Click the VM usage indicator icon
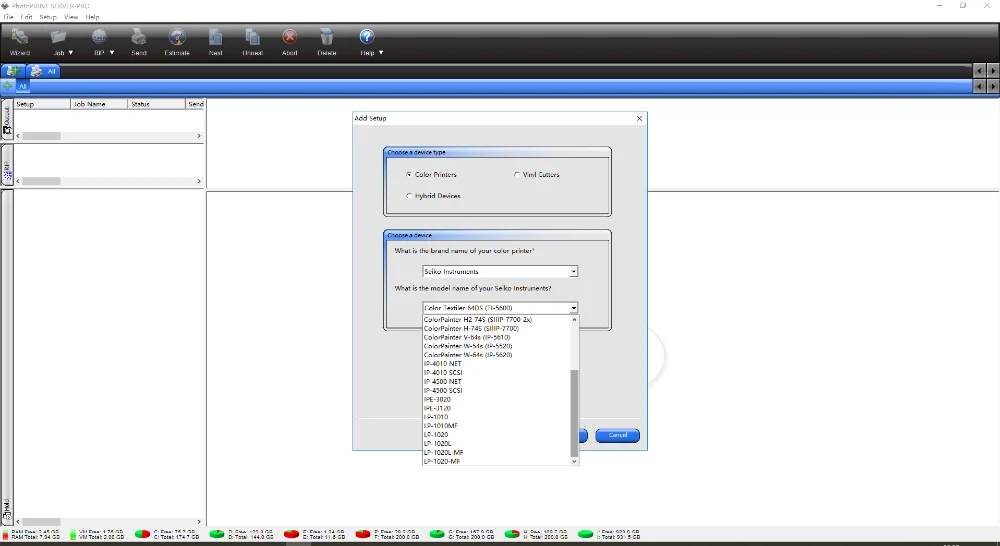 coord(73,534)
